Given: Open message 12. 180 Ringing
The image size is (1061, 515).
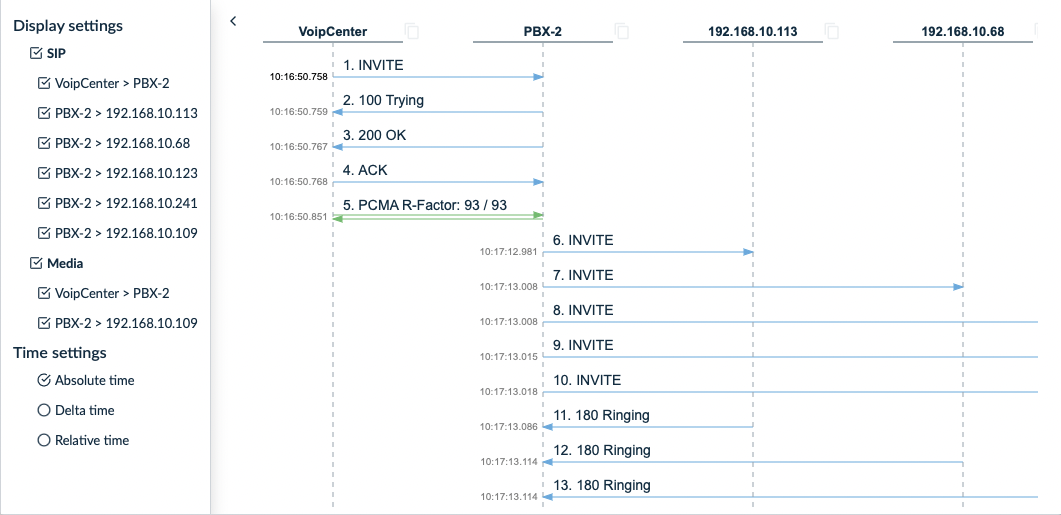Looking at the screenshot, I should pos(602,450).
